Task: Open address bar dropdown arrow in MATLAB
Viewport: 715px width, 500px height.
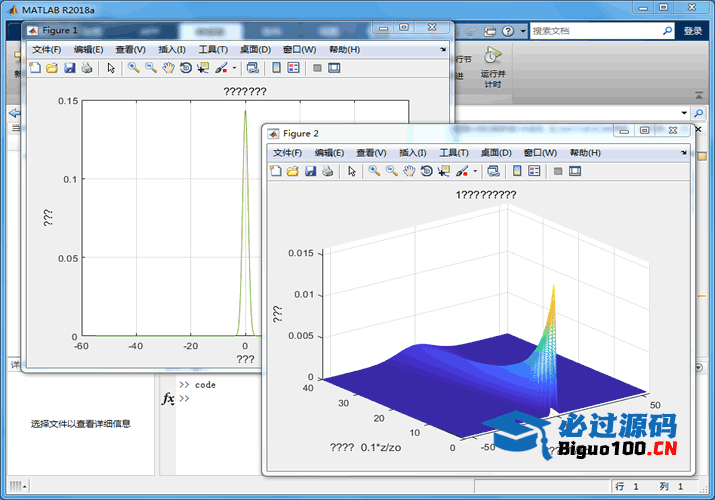Action: point(684,113)
